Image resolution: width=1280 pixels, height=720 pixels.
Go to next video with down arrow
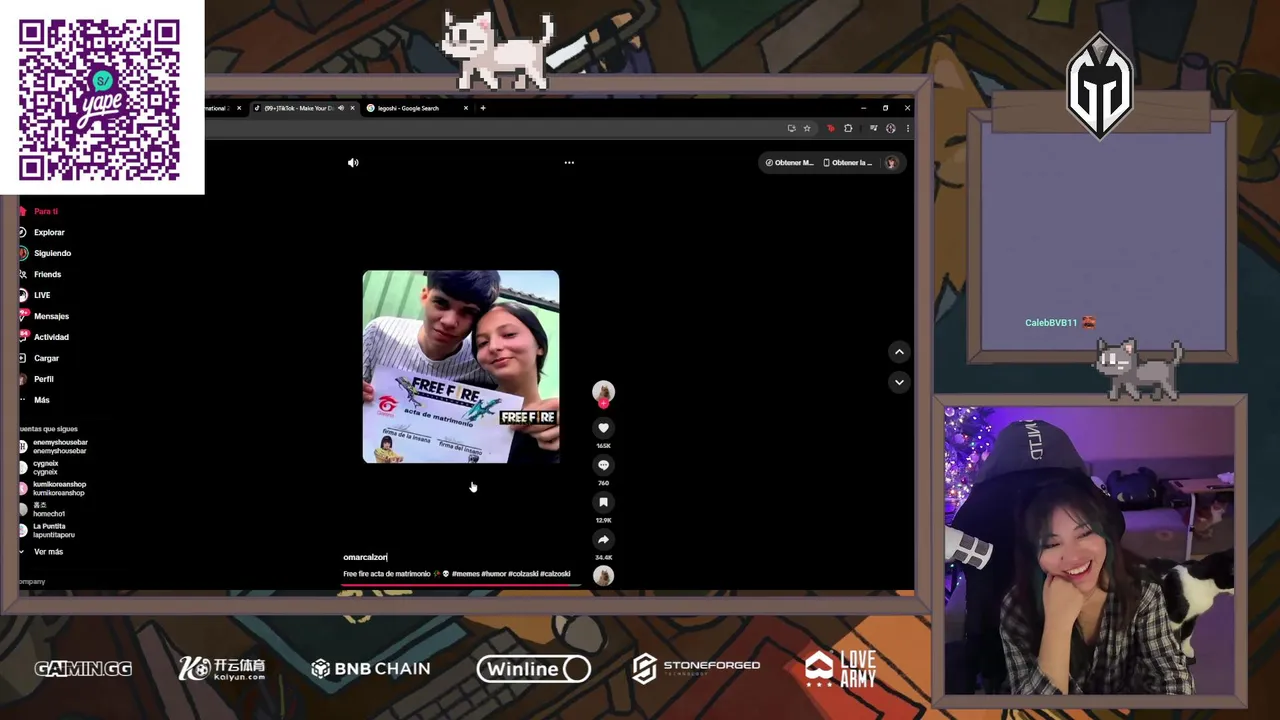click(899, 382)
